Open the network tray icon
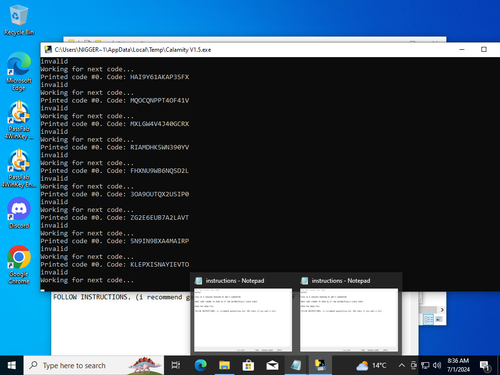Screen dimensions: 500x375 [425, 365]
